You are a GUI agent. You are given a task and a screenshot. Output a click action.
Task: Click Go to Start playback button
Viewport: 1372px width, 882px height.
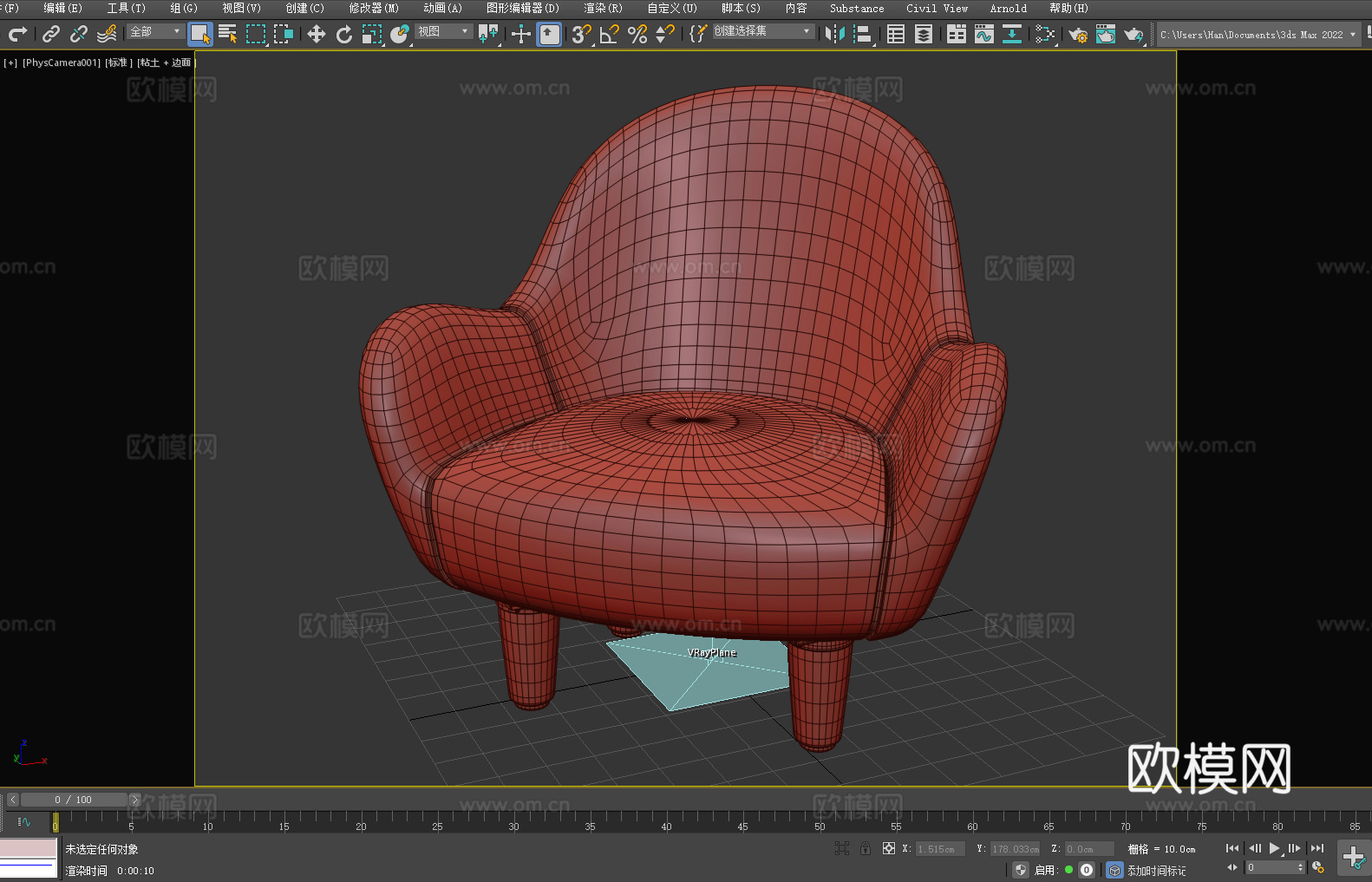click(1232, 848)
